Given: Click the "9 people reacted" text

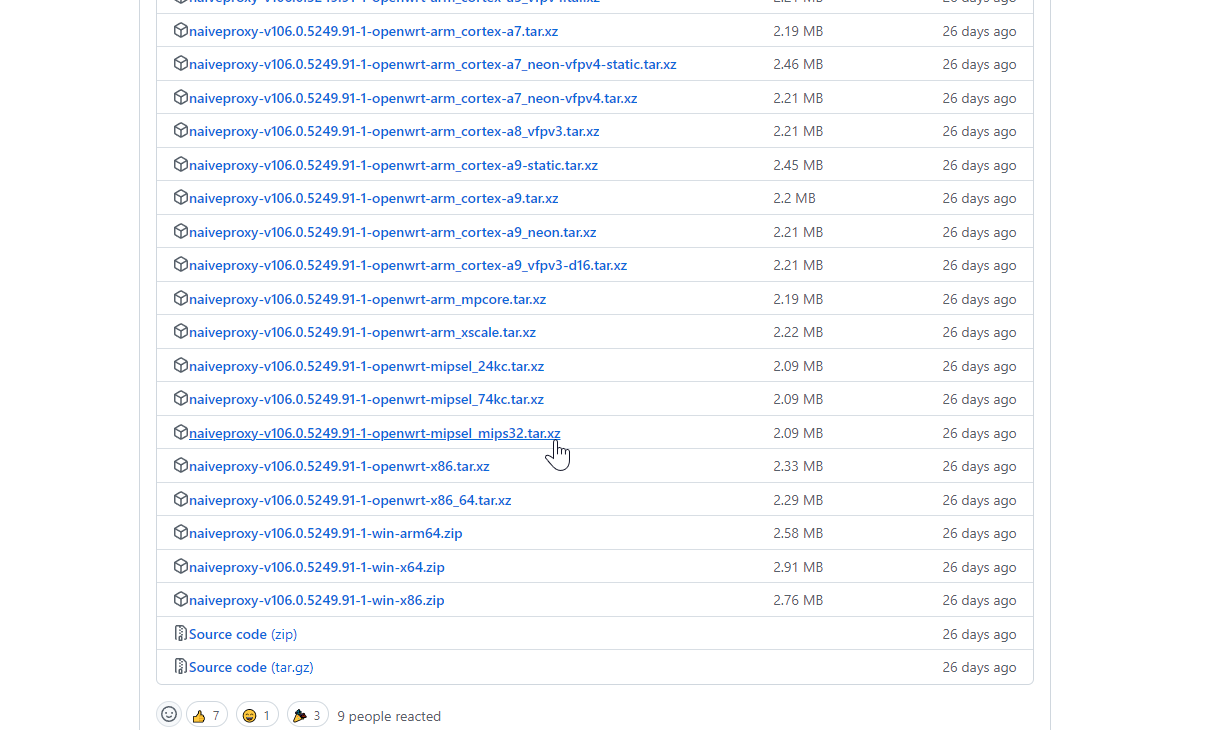Looking at the screenshot, I should coord(389,716).
